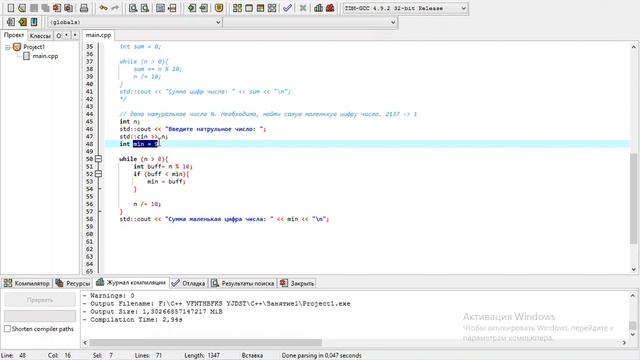Click the Close file toolbar icon

click(x=57, y=8)
